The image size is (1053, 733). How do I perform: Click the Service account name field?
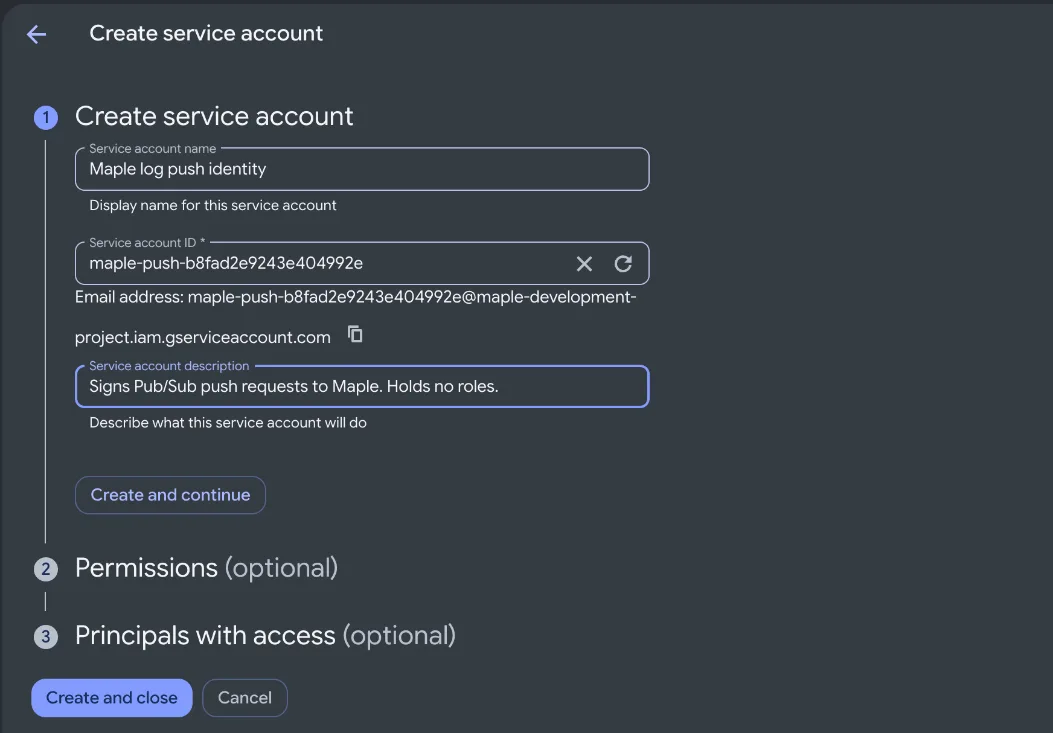tap(362, 169)
